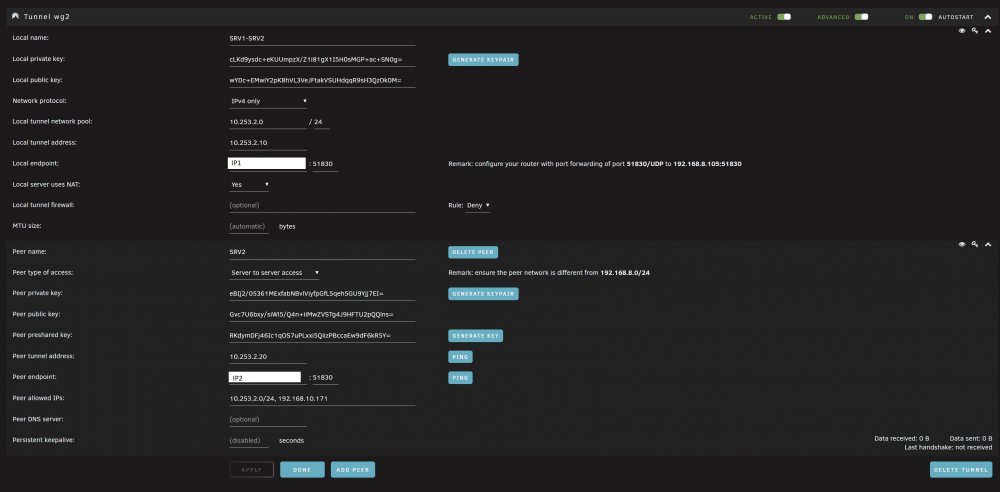This screenshot has width=1000, height=492.
Task: Click the Local tunnel firewall optional field
Action: pos(323,205)
